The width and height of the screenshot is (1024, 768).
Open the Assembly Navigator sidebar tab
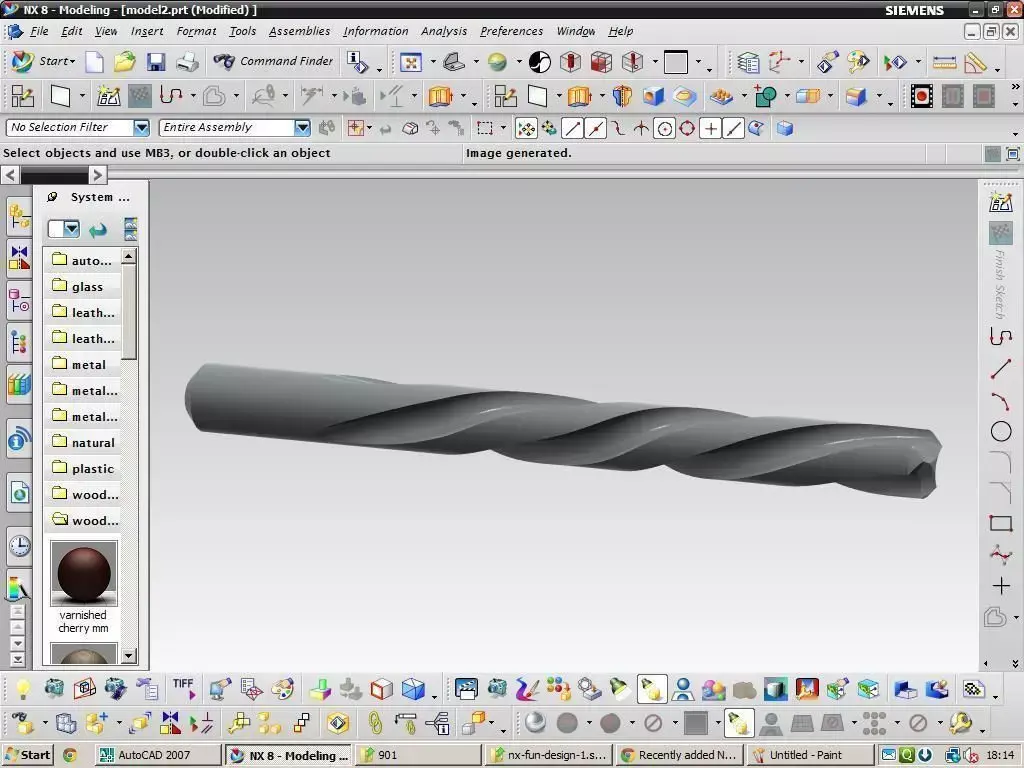tap(20, 217)
